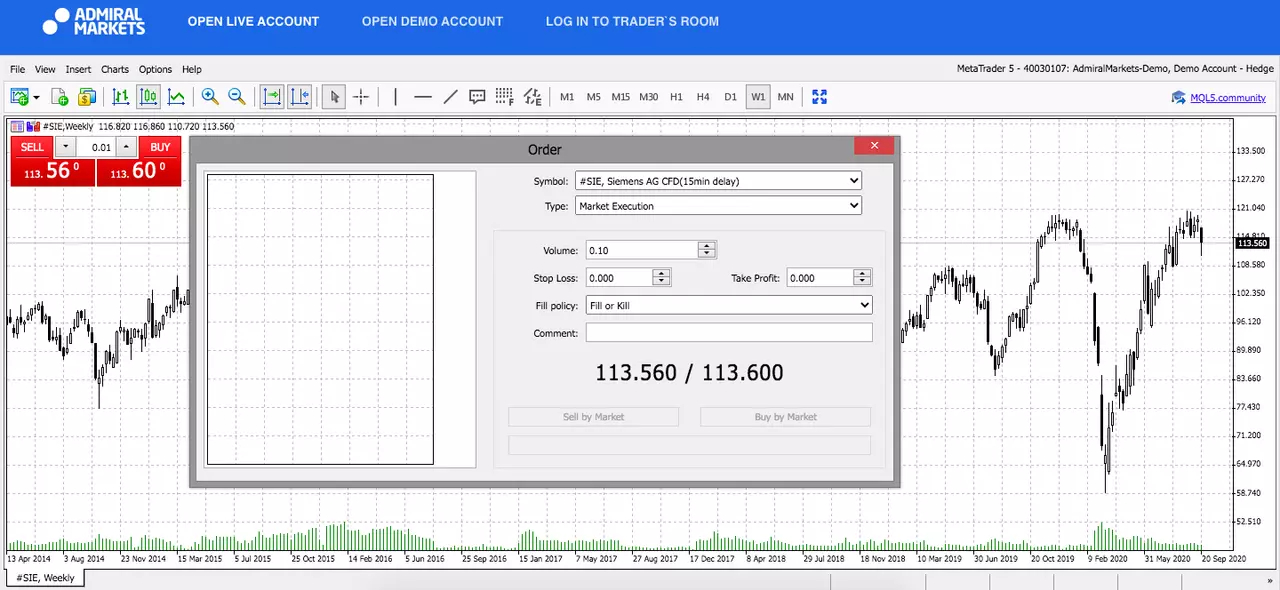Open the Insert menu

tap(78, 69)
